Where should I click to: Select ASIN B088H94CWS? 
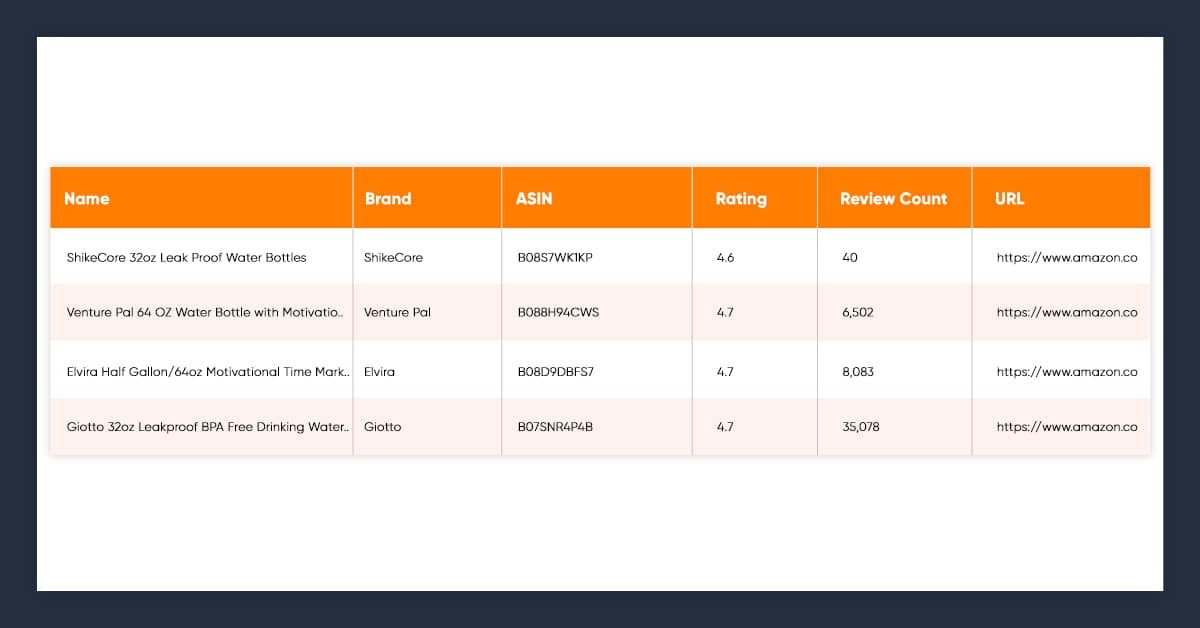tap(558, 312)
